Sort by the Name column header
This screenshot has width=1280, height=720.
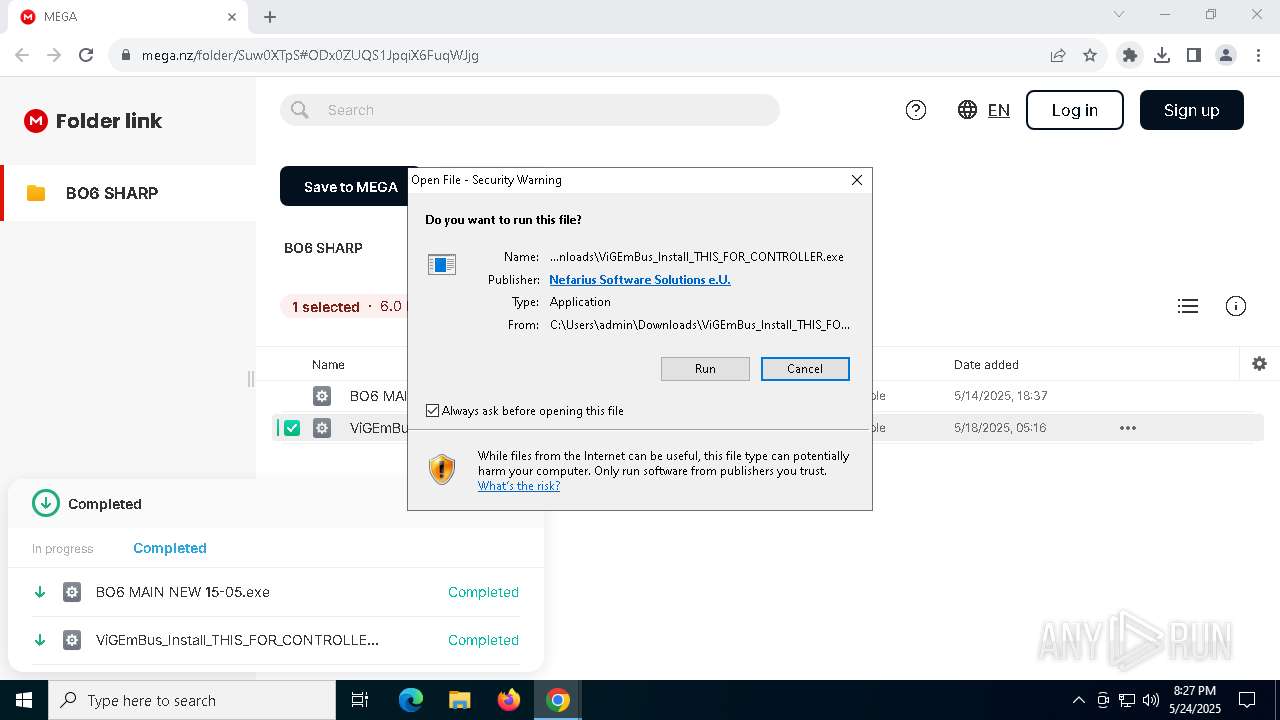coord(328,365)
